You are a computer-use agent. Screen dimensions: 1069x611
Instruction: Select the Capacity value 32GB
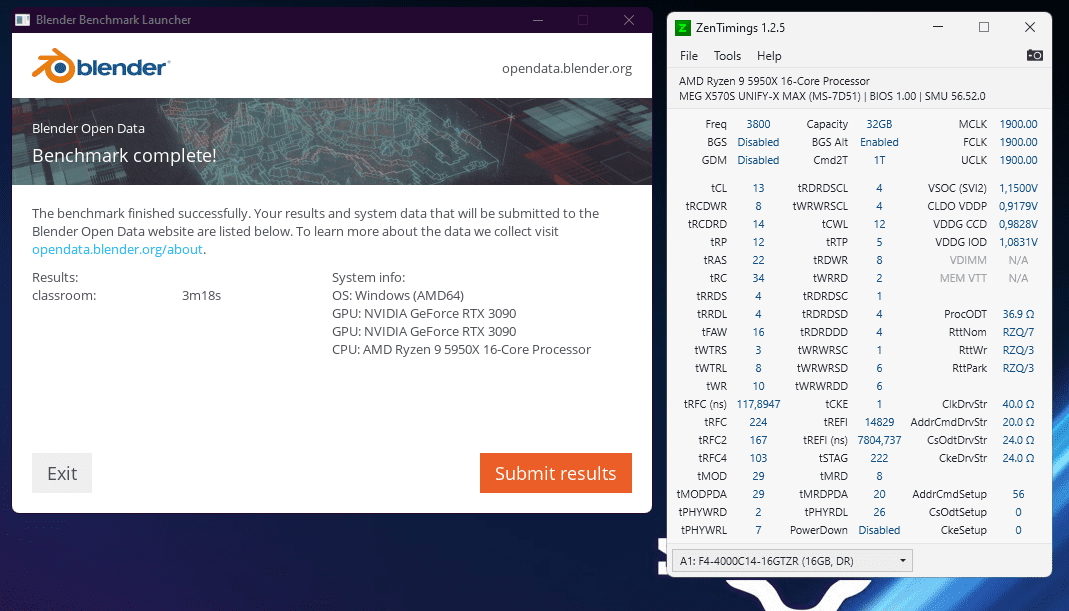[x=879, y=124]
